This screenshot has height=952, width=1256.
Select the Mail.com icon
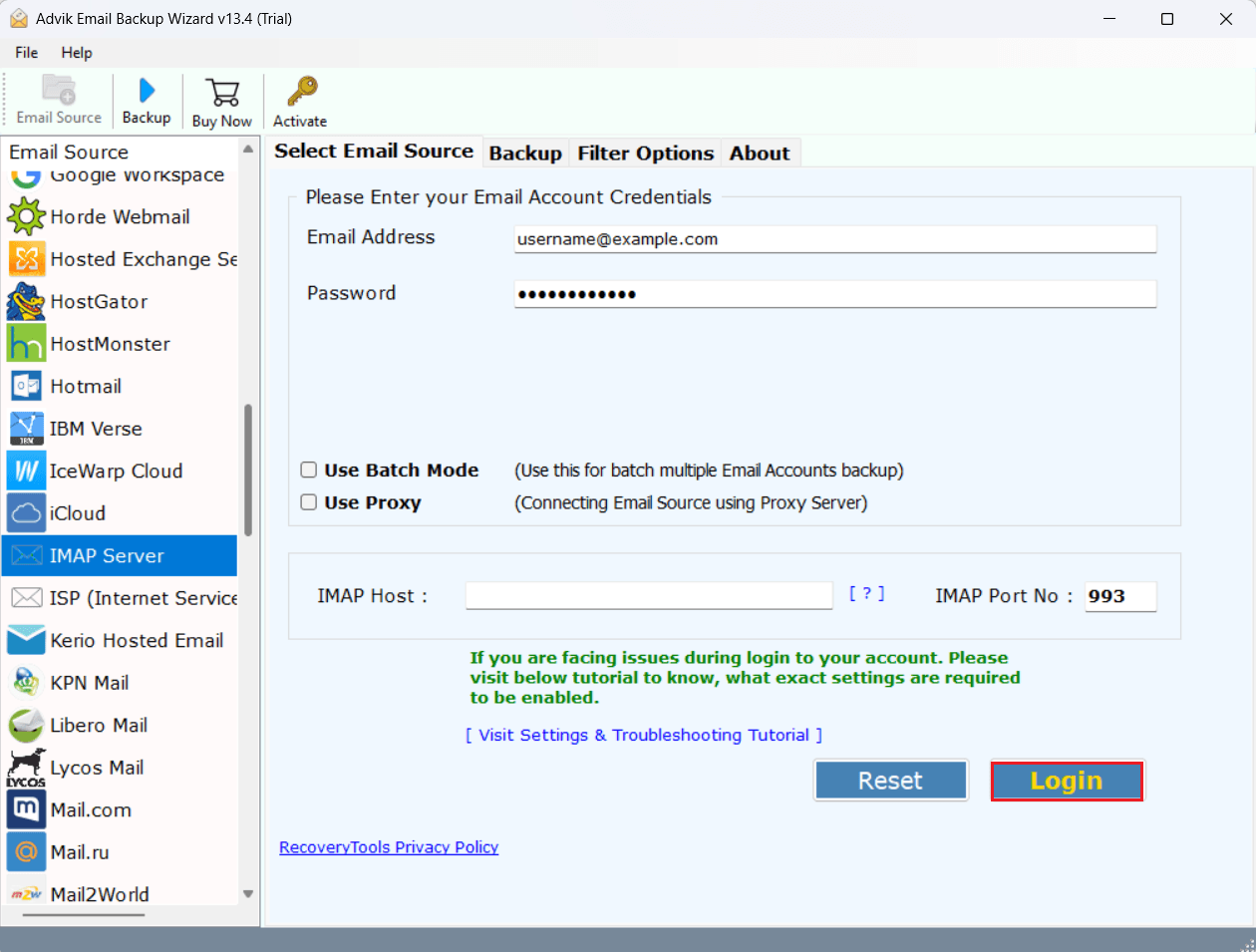pos(26,809)
